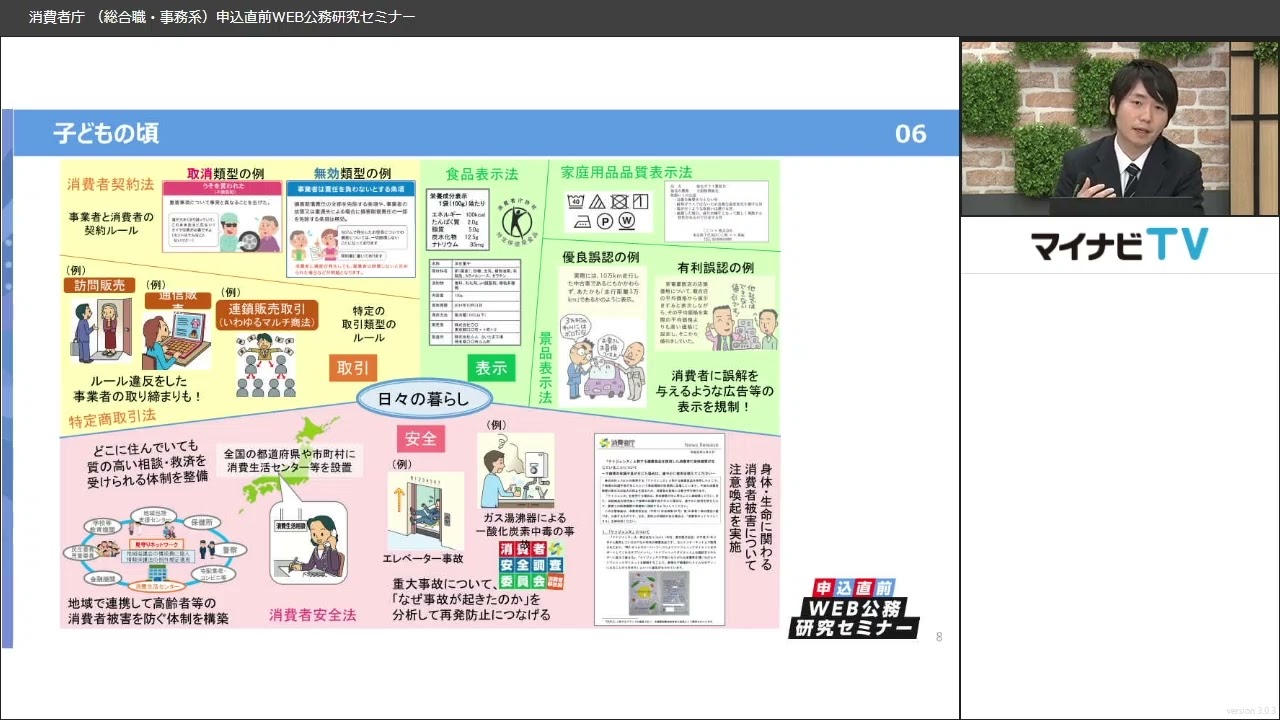Screen dimensions: 1280x720
Task: Click the 有利誤認の例 heading
Action: tap(715, 267)
